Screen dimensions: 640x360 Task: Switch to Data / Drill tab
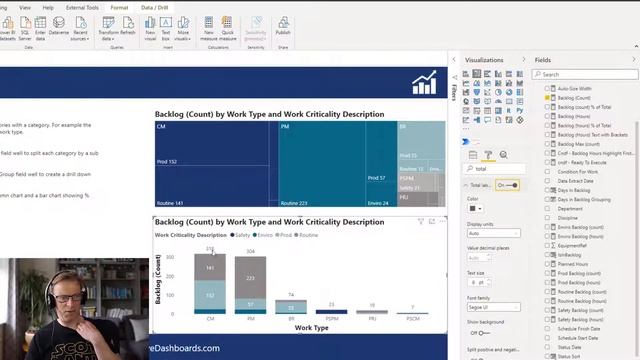tap(154, 7)
